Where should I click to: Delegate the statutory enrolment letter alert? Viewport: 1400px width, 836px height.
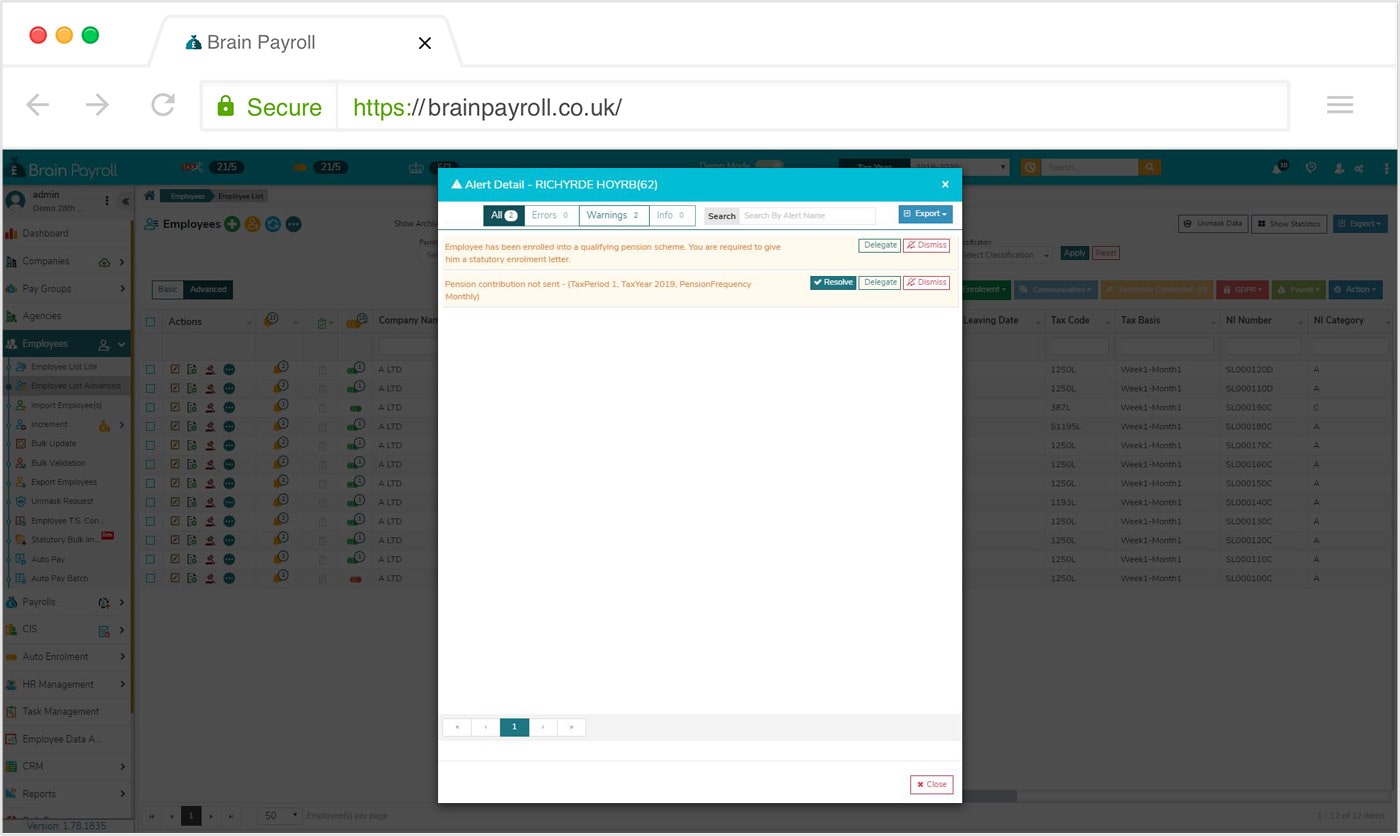click(x=880, y=245)
